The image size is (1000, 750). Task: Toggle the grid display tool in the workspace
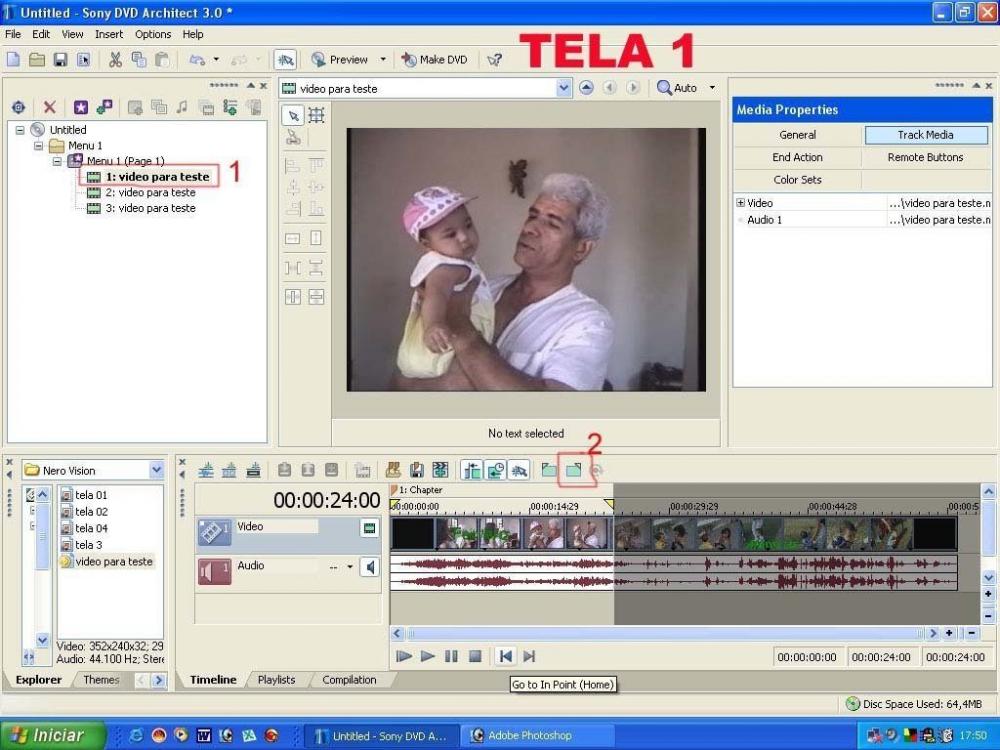(316, 115)
